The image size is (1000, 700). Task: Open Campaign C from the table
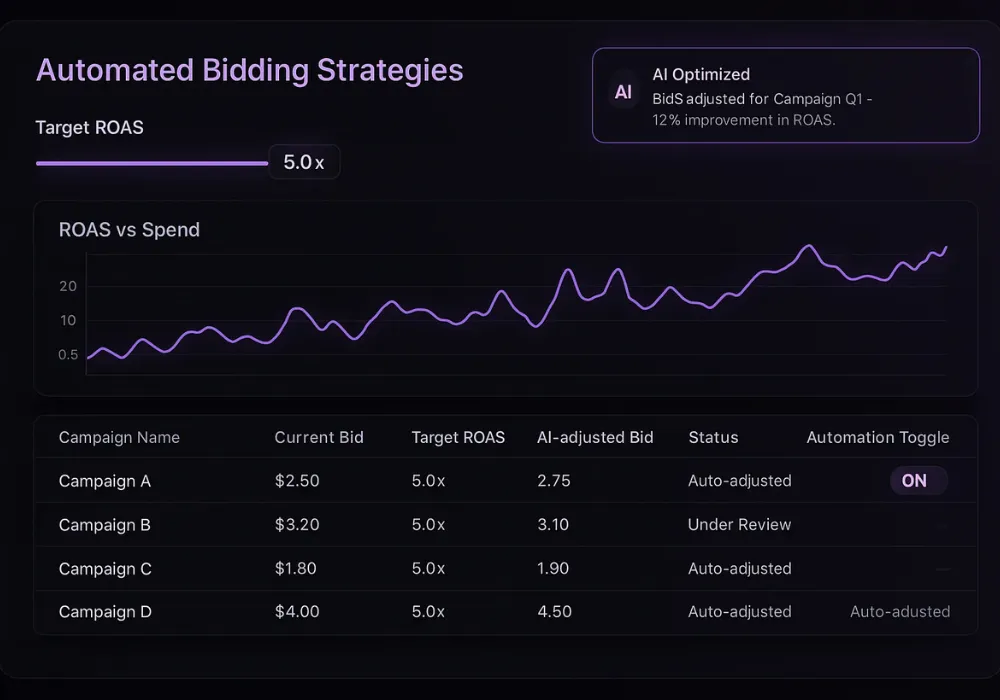pos(105,569)
